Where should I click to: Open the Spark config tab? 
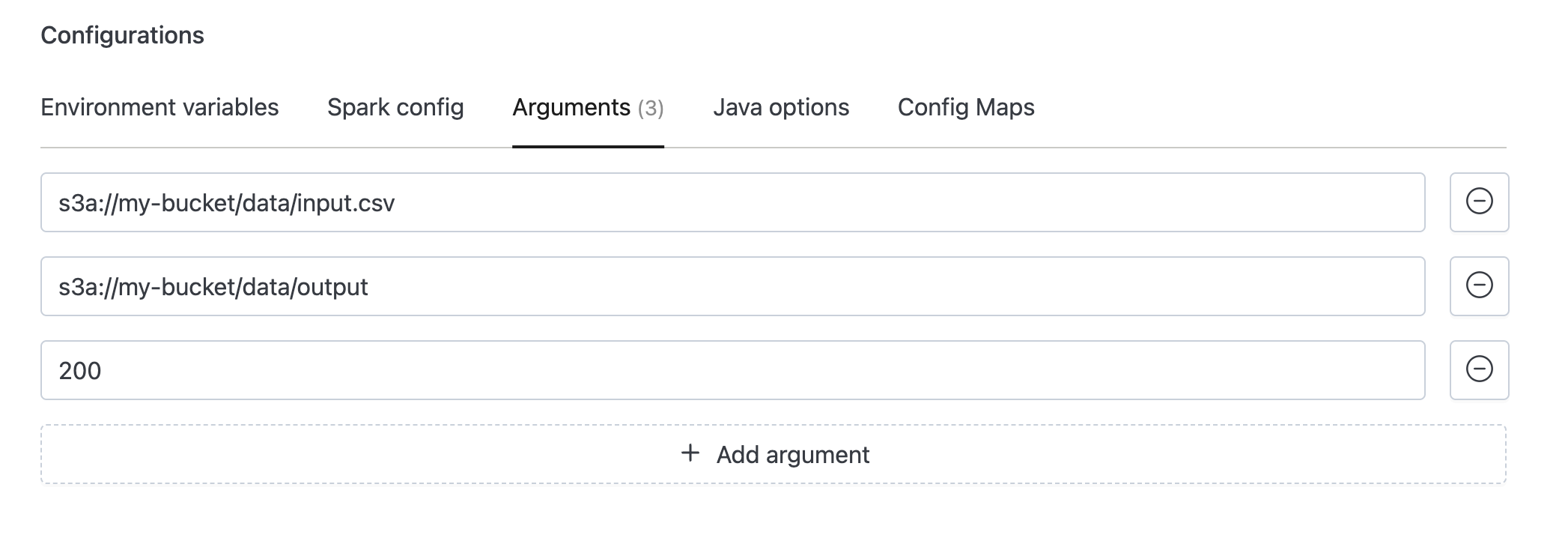(396, 108)
